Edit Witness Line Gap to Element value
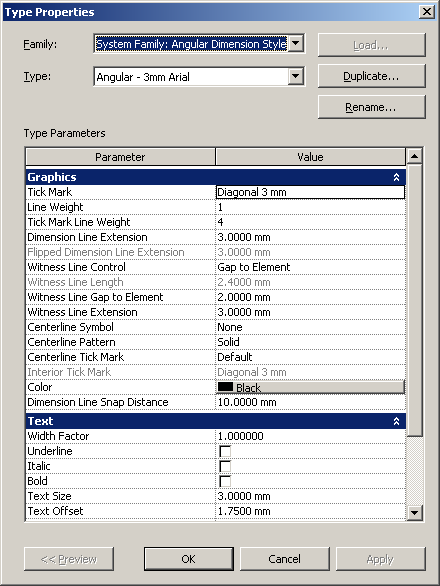The image size is (440, 586). click(310, 297)
